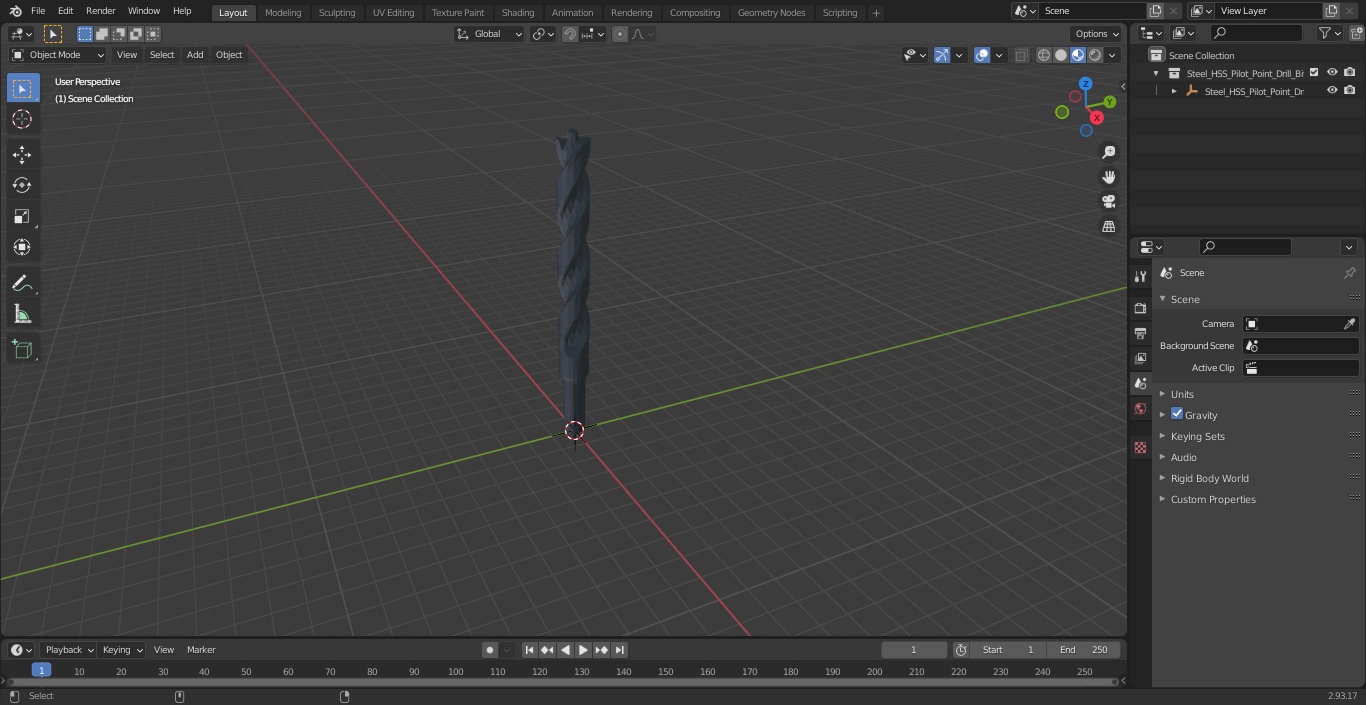
Task: Open the Tool properties tab
Action: 1140,276
